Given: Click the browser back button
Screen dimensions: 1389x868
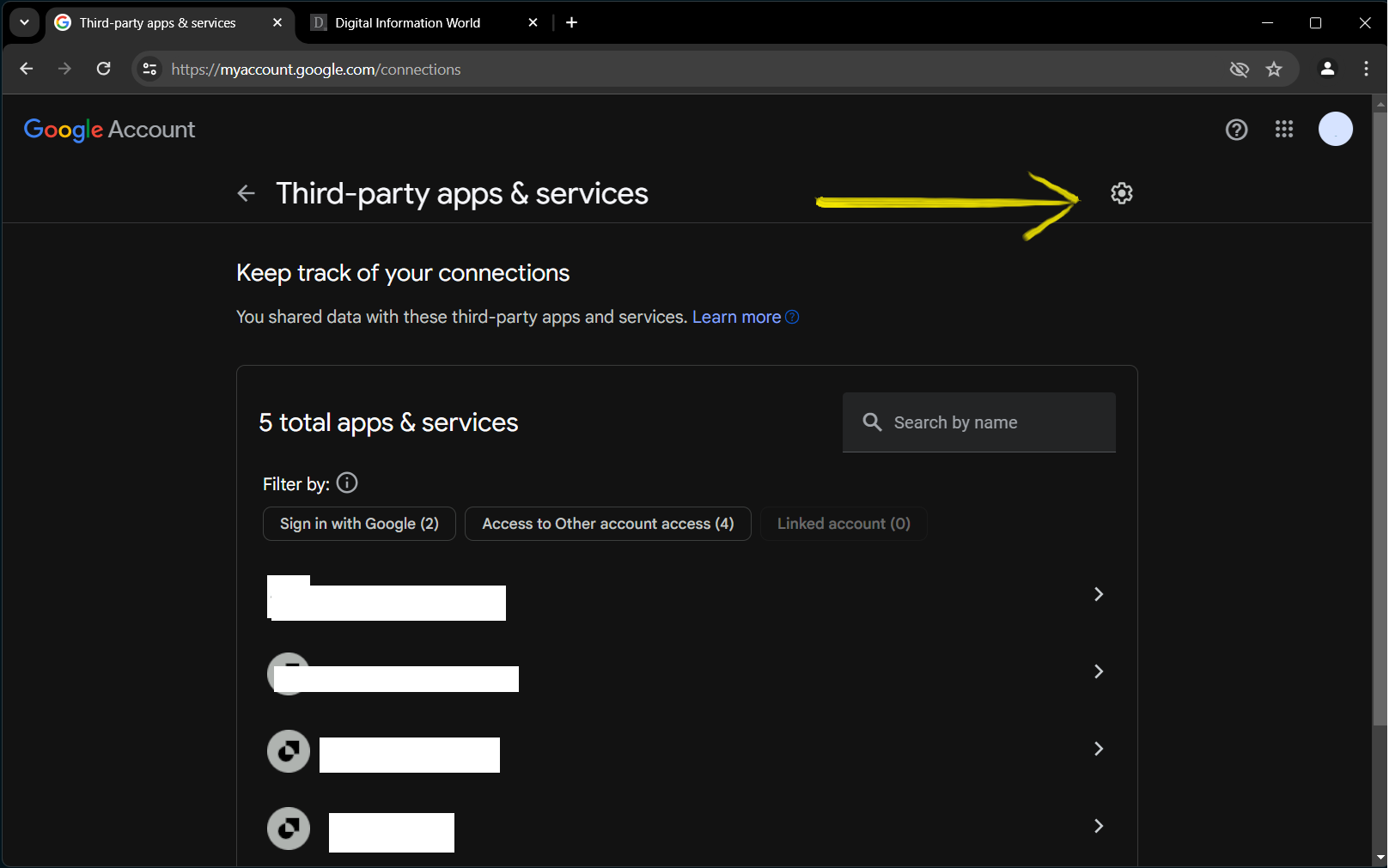Looking at the screenshot, I should pos(27,69).
